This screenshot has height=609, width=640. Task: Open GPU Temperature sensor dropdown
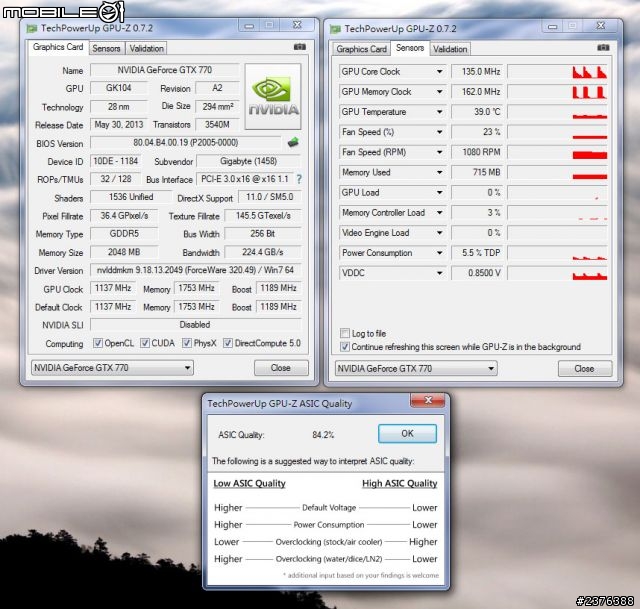[440, 111]
